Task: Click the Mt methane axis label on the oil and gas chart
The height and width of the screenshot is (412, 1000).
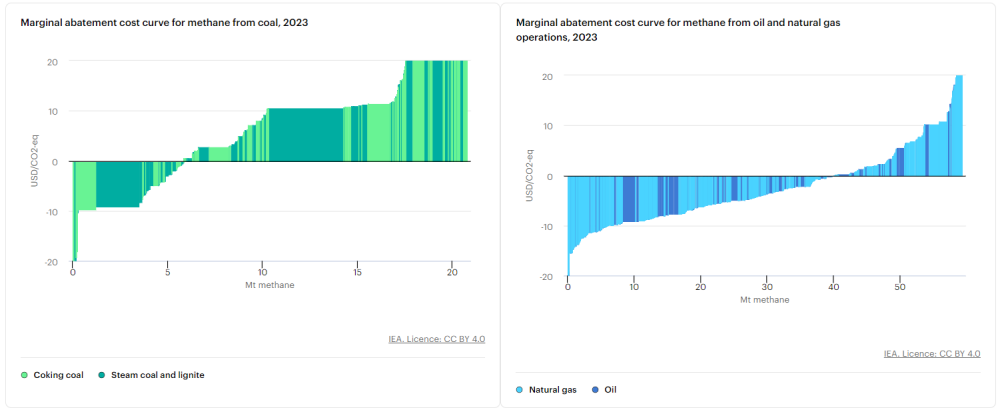Action: click(x=764, y=299)
